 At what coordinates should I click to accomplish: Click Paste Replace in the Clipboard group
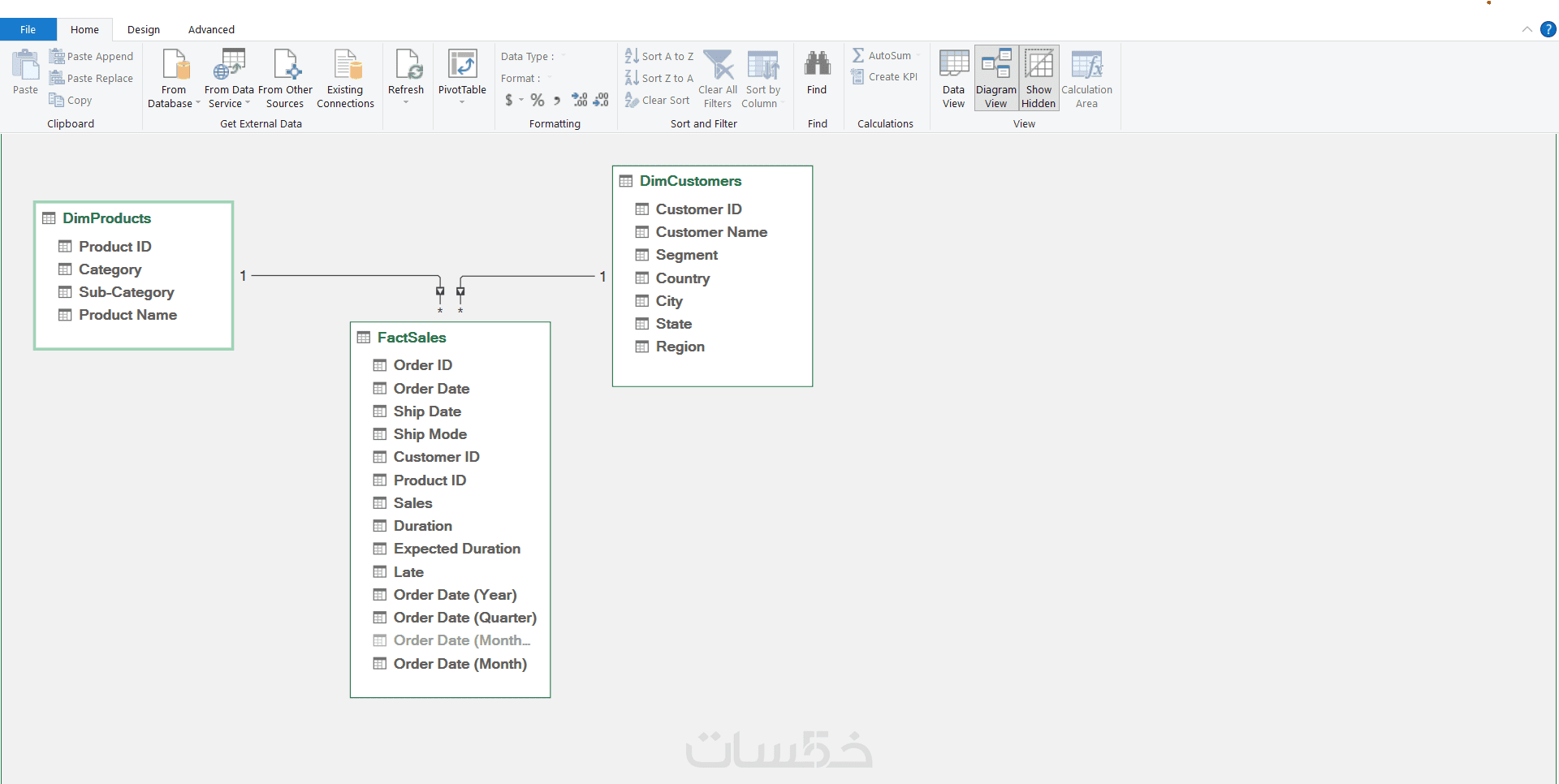pos(91,78)
